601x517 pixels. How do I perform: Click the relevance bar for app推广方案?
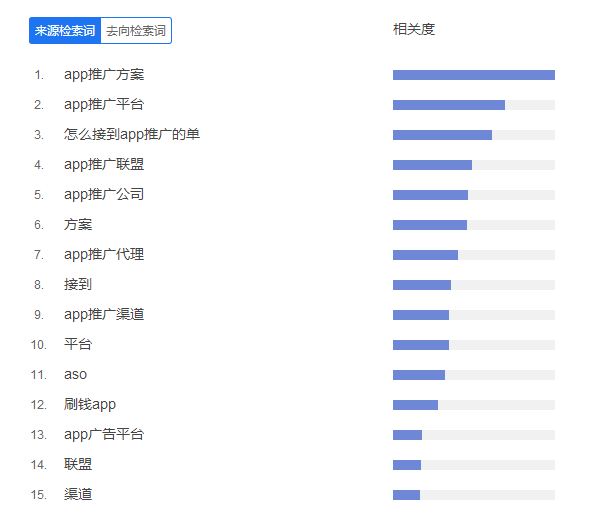click(x=474, y=75)
